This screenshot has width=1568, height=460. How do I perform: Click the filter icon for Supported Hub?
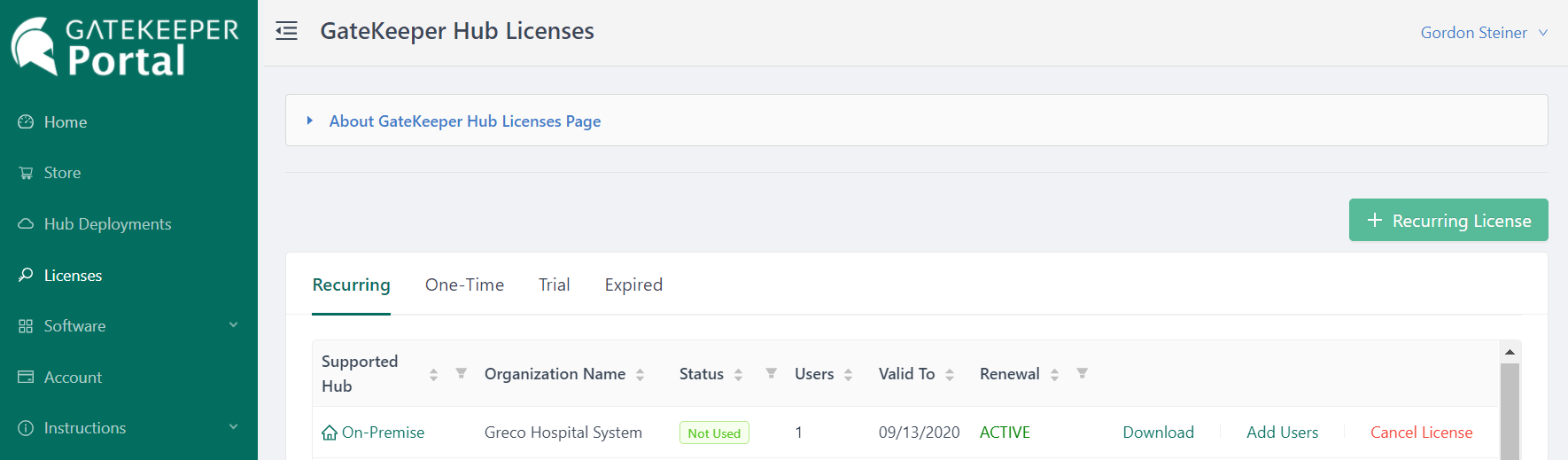tap(461, 373)
